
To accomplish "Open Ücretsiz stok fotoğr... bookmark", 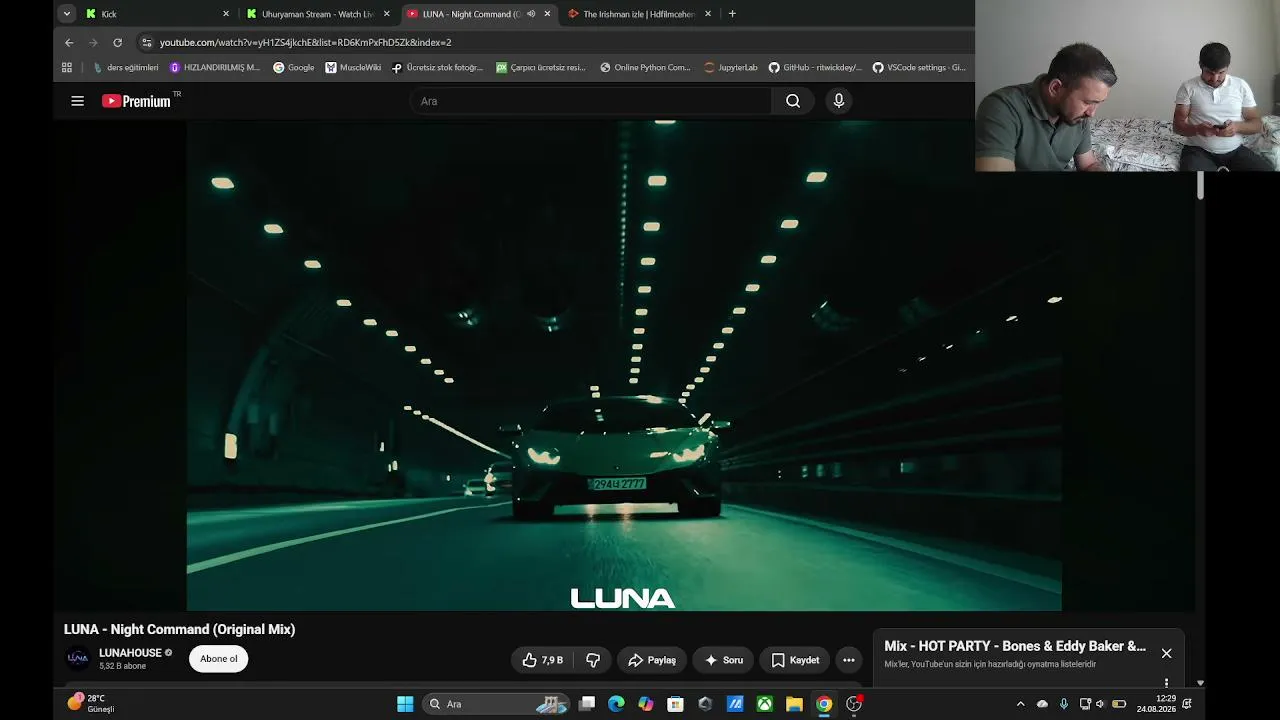I will coord(437,68).
